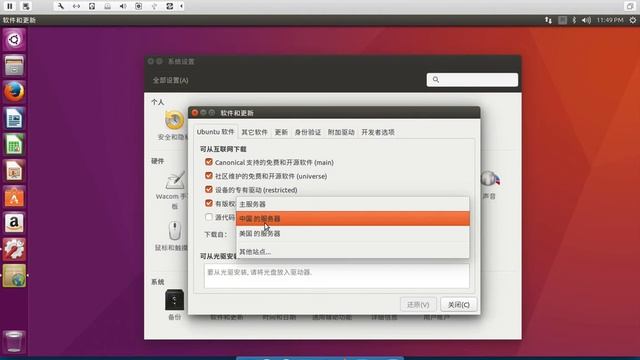Expand the VM toolbar collapse arrow
Screen dimensions: 640x360
[181, 6]
